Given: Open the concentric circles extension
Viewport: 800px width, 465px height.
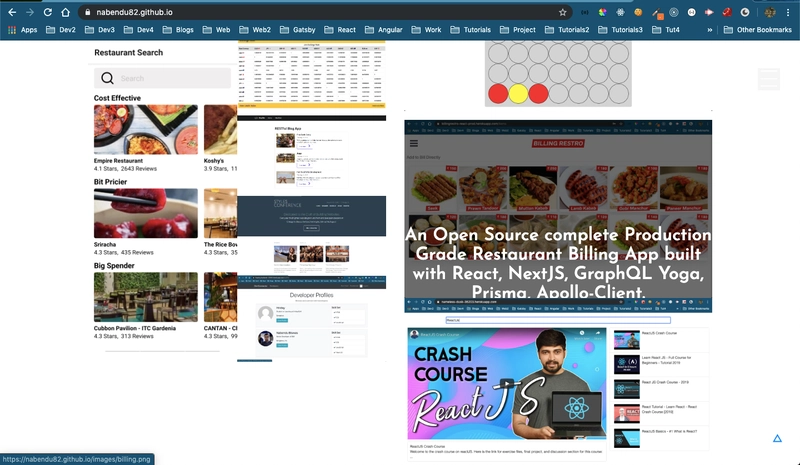Looking at the screenshot, I should tap(674, 12).
